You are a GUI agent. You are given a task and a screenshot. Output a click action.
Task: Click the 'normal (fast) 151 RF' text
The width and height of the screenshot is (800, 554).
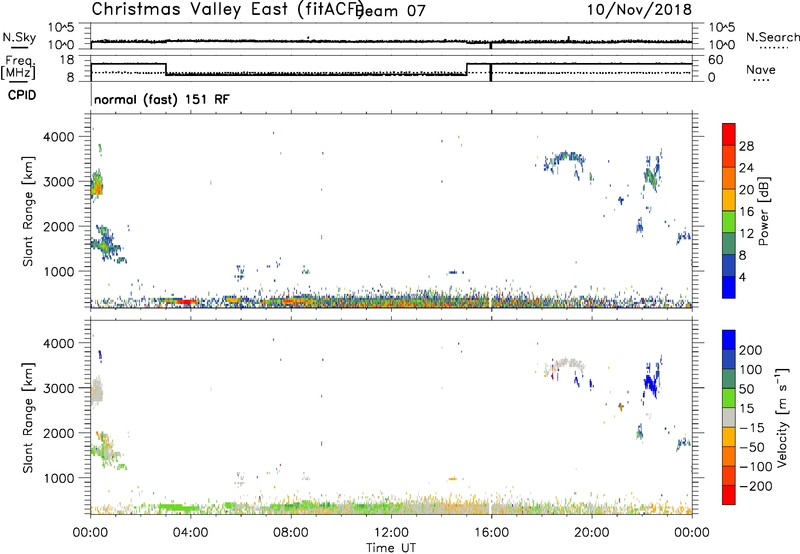(162, 99)
